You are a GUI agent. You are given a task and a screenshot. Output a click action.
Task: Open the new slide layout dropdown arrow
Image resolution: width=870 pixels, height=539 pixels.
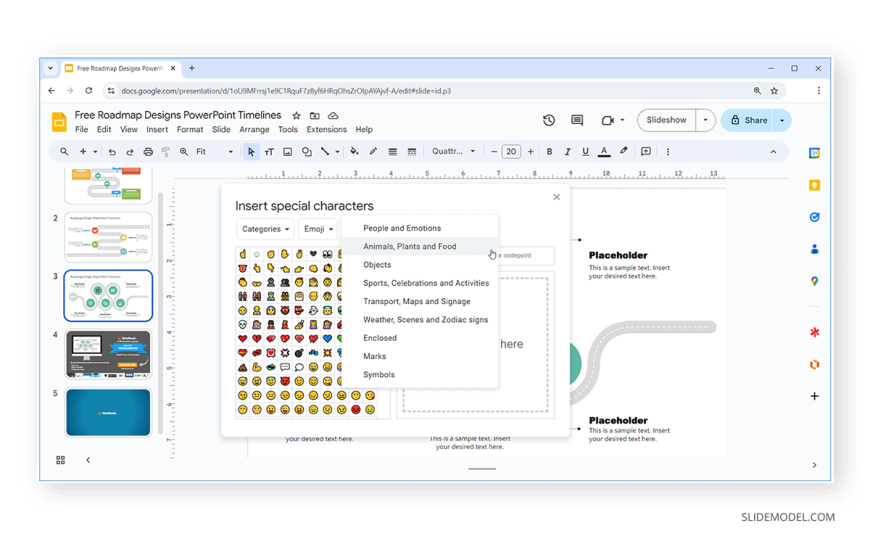[x=95, y=152]
